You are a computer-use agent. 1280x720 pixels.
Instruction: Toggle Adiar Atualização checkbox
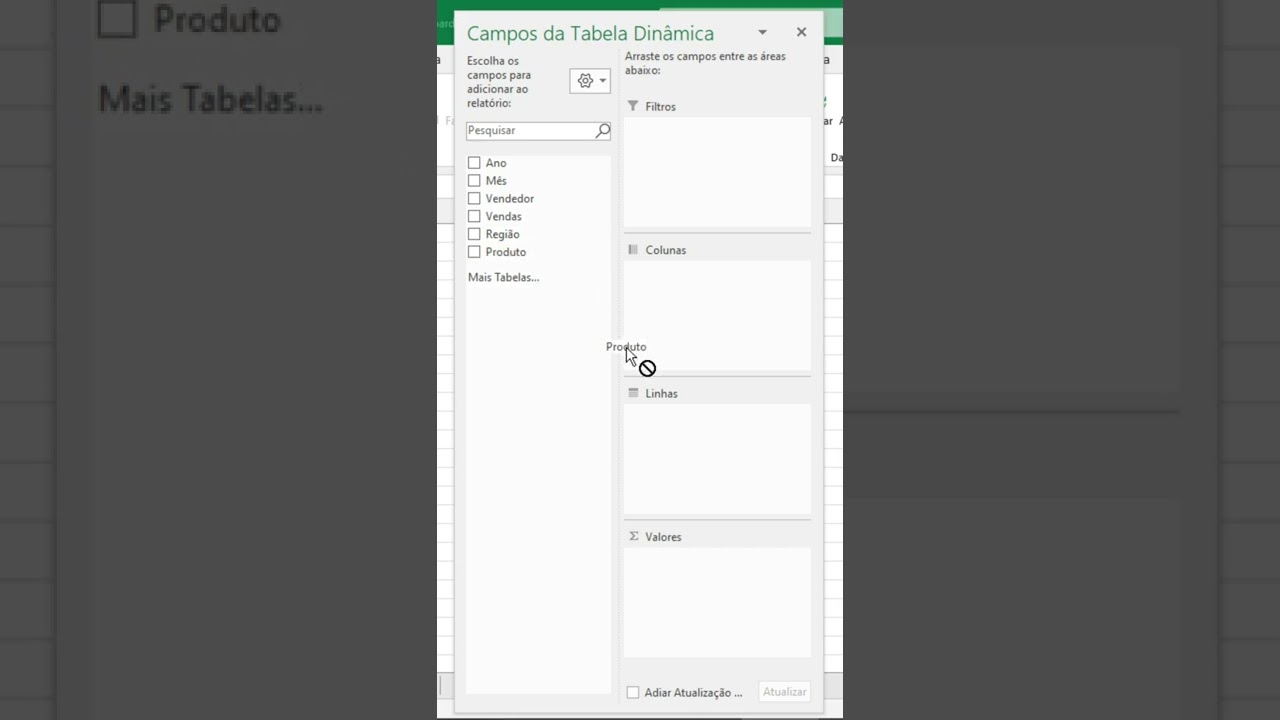633,692
